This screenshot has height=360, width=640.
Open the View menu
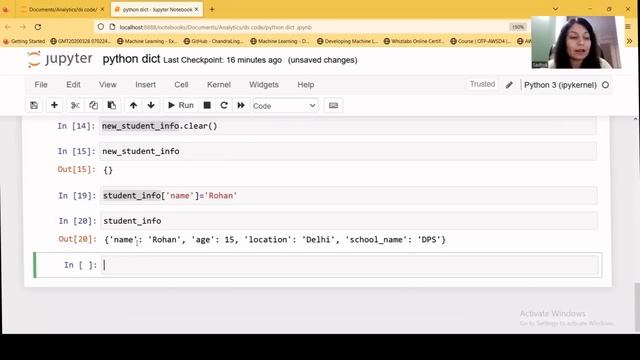(x=108, y=84)
